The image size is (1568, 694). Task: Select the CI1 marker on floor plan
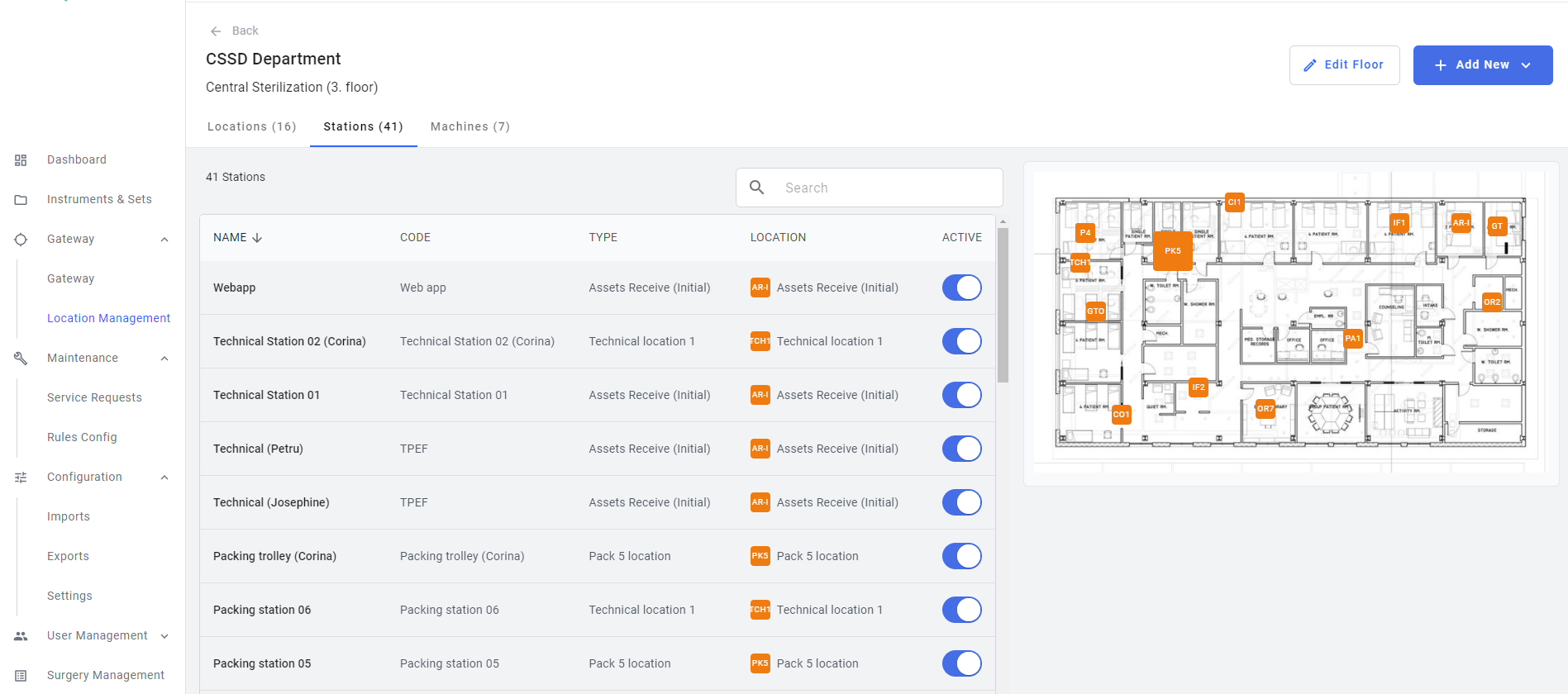click(x=1234, y=202)
